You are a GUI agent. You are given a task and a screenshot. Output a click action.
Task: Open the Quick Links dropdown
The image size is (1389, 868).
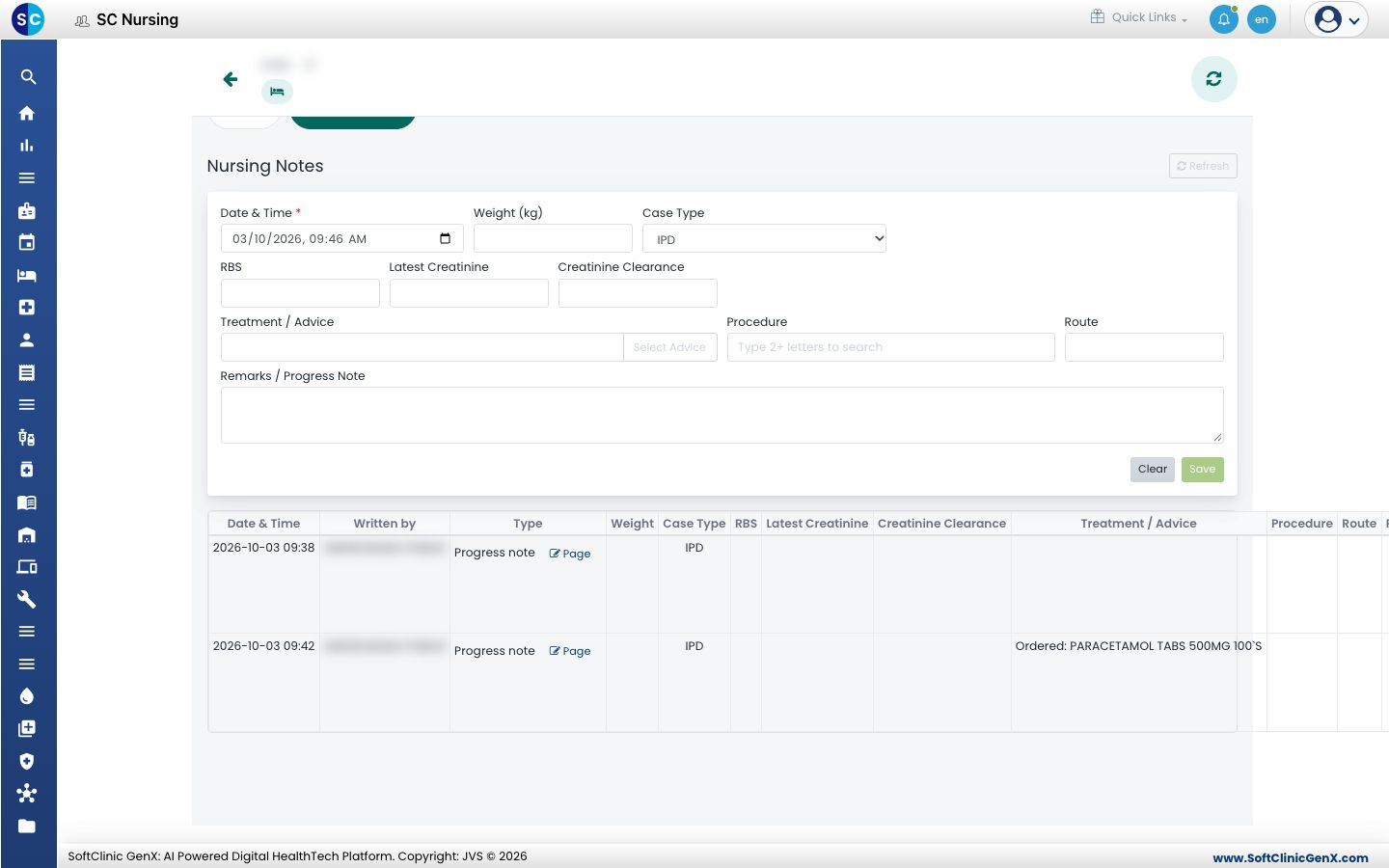click(1139, 17)
